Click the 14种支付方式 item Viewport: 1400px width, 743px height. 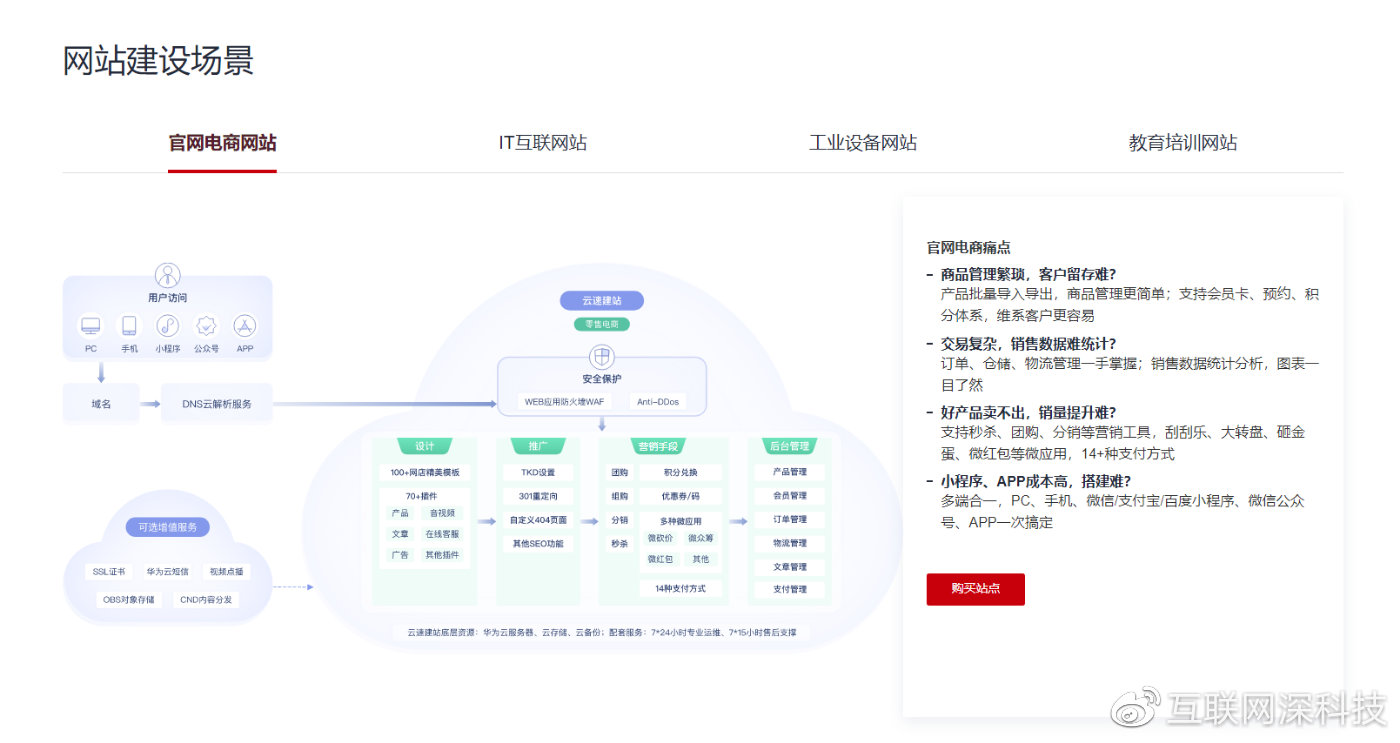pyautogui.click(x=681, y=588)
